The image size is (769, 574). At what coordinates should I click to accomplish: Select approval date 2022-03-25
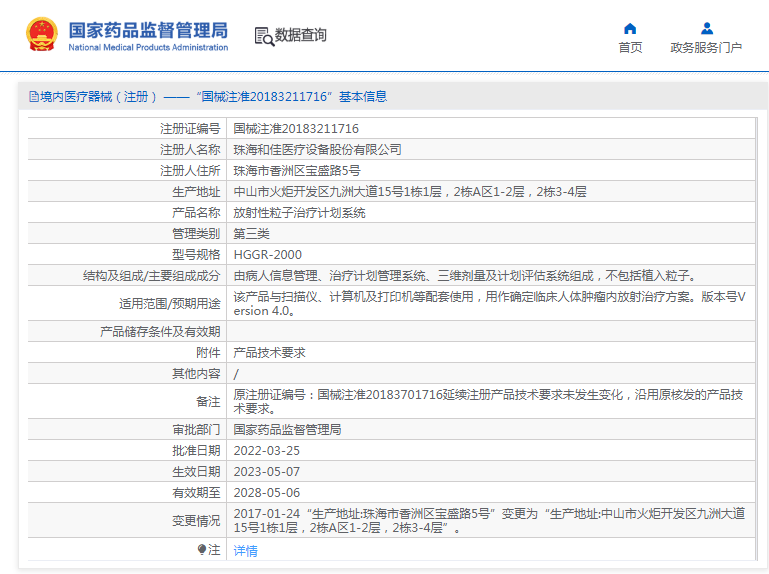pyautogui.click(x=267, y=451)
